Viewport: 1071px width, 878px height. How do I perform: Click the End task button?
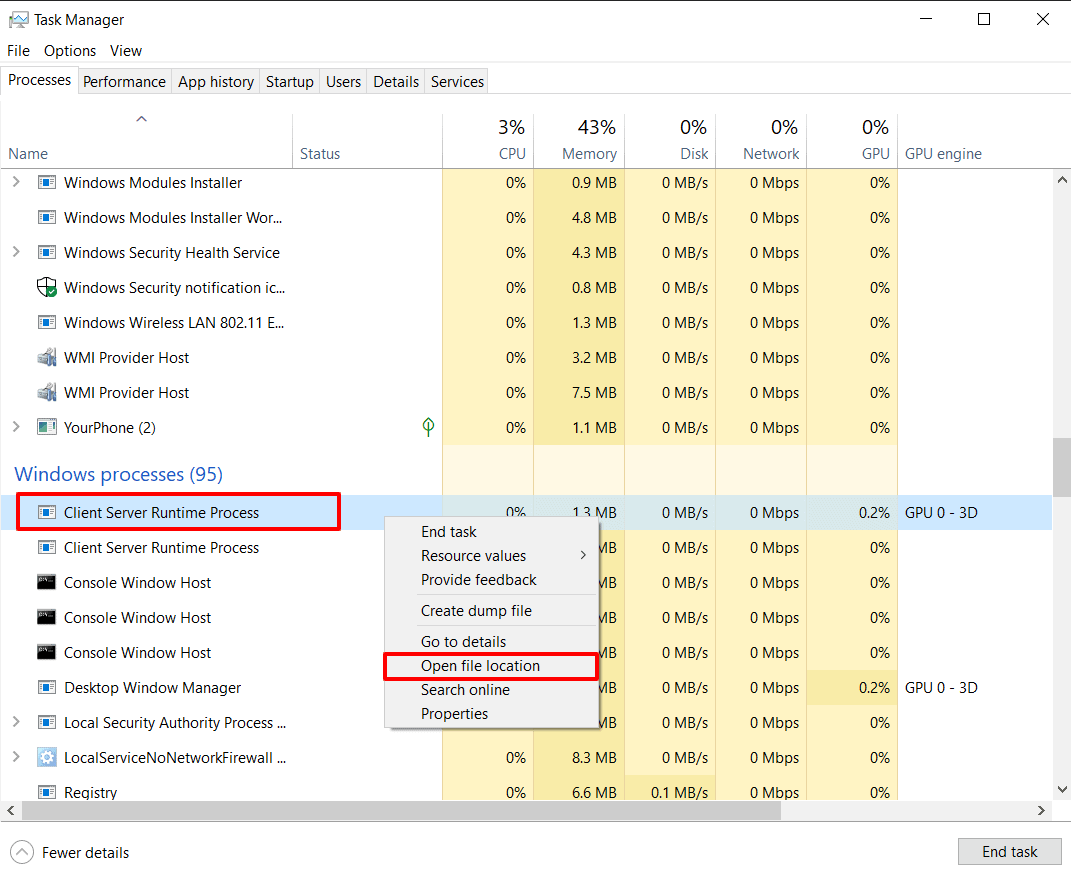pos(1009,851)
